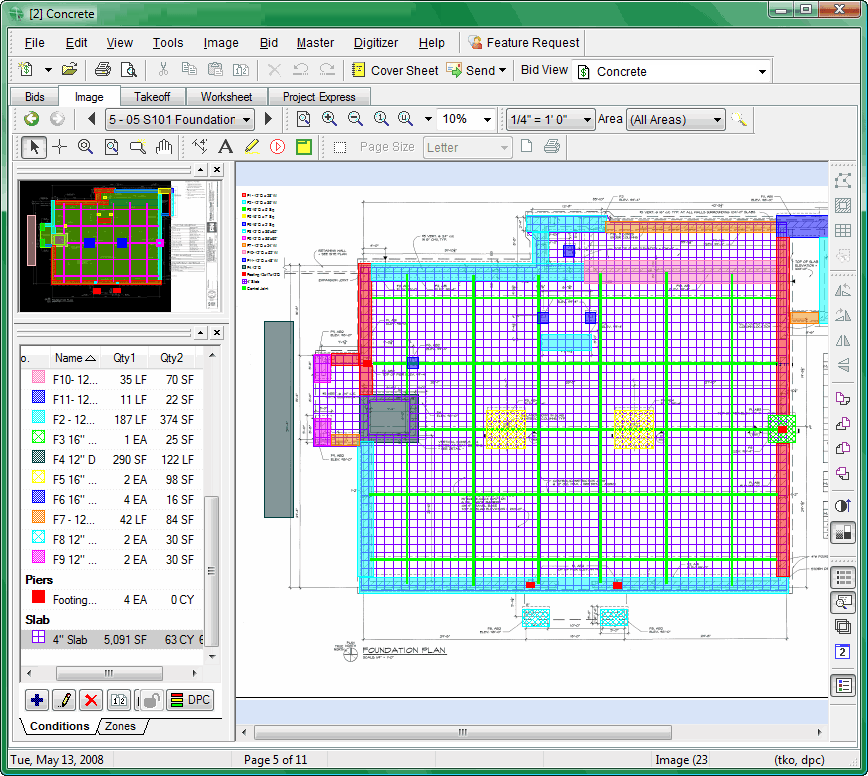Click the yellow-green note icon
The height and width of the screenshot is (776, 868).
pyautogui.click(x=303, y=147)
